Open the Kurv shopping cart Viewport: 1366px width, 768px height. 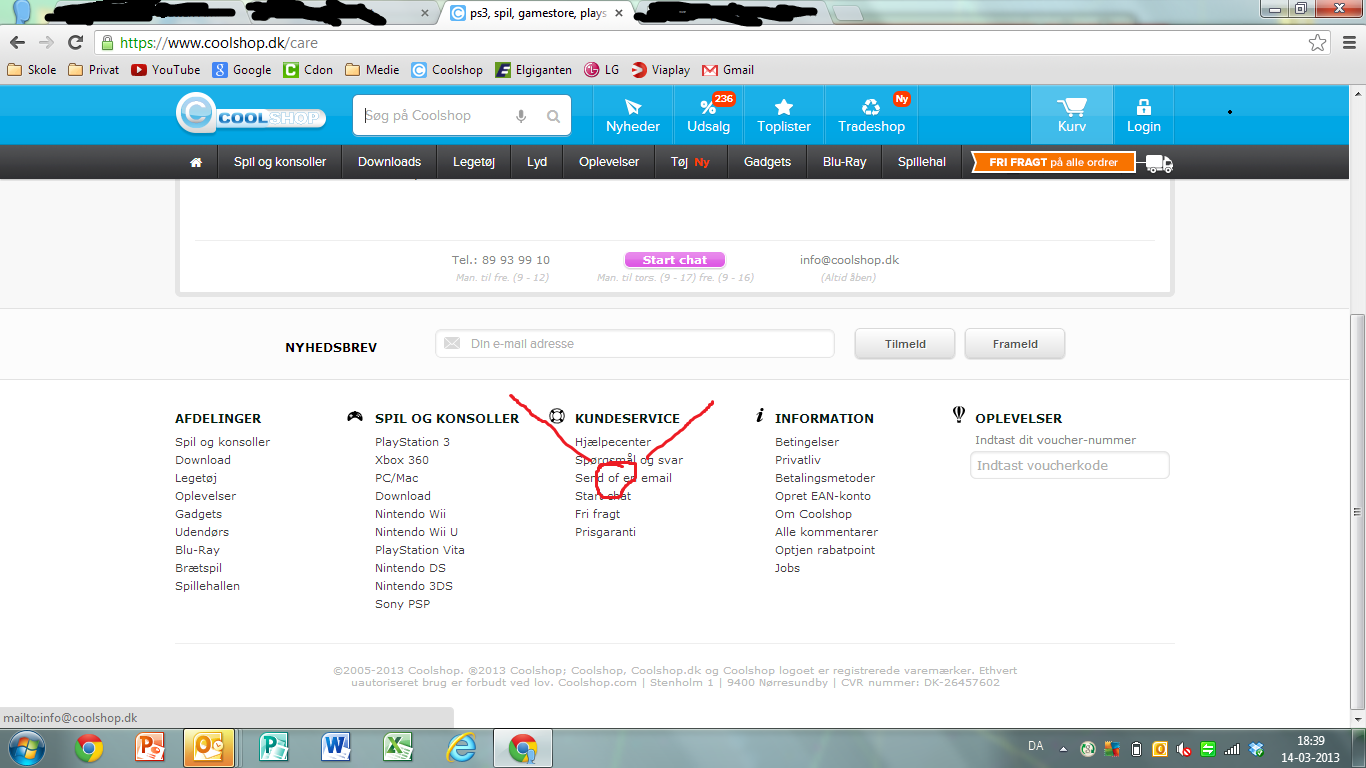[1072, 115]
